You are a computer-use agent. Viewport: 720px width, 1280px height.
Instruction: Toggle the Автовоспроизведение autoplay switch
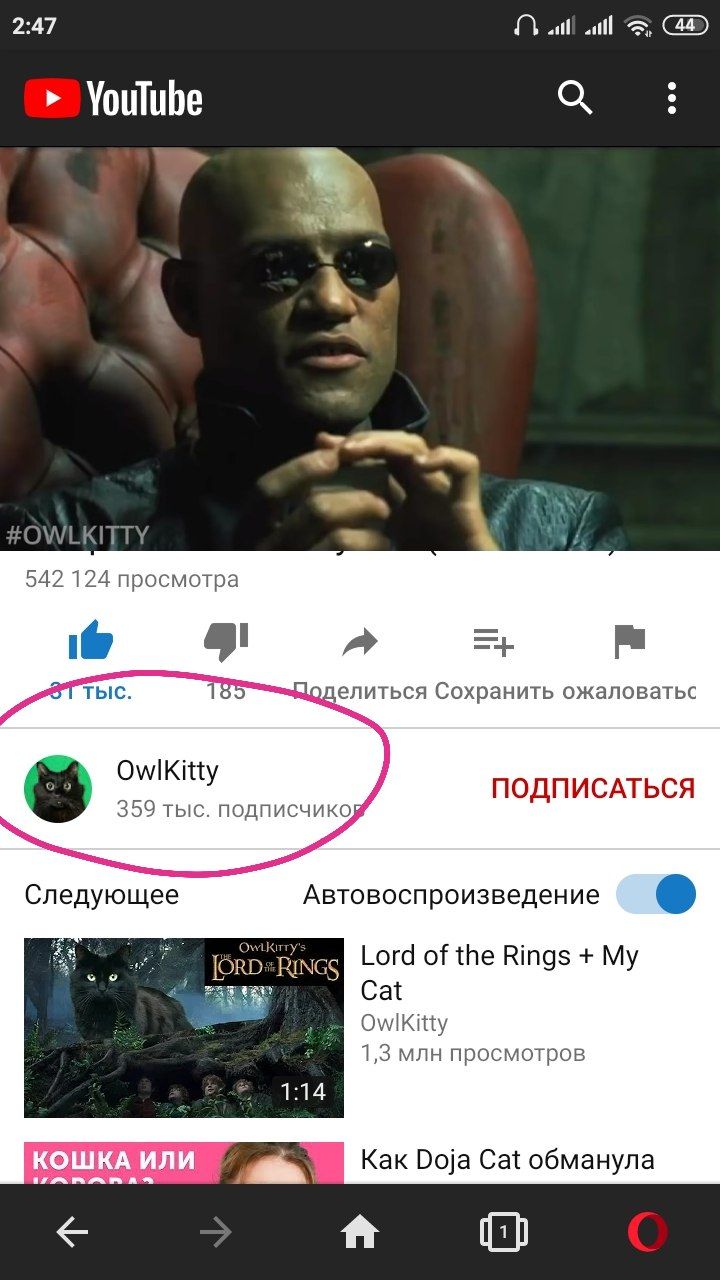[656, 894]
